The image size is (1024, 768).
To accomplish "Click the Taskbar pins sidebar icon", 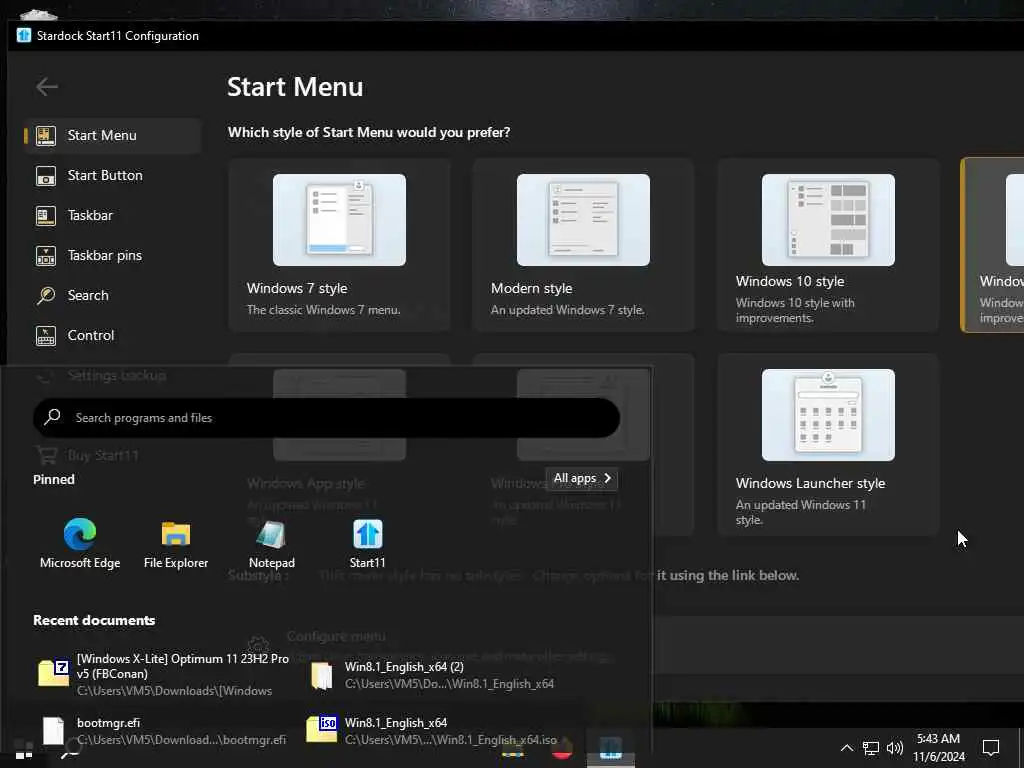I will click(x=46, y=255).
